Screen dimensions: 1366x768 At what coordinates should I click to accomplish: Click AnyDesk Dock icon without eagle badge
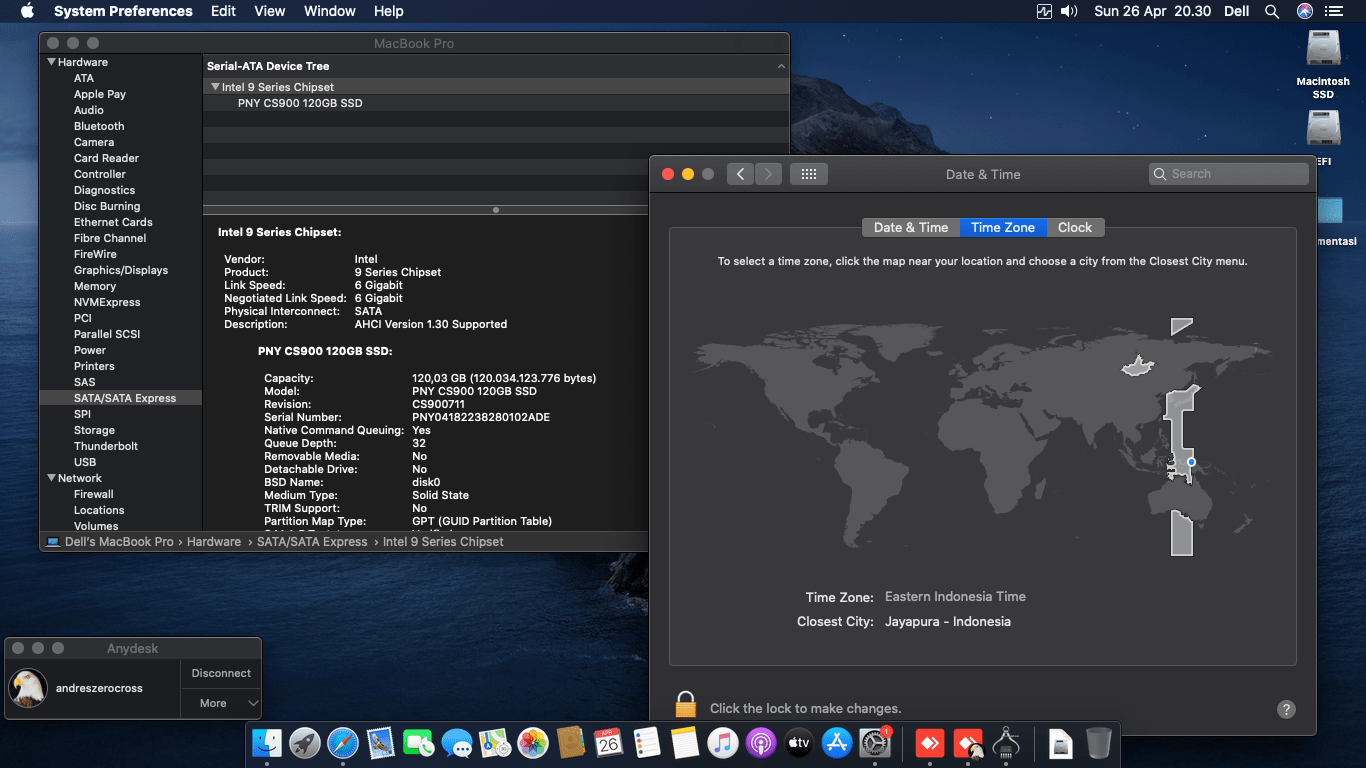930,743
